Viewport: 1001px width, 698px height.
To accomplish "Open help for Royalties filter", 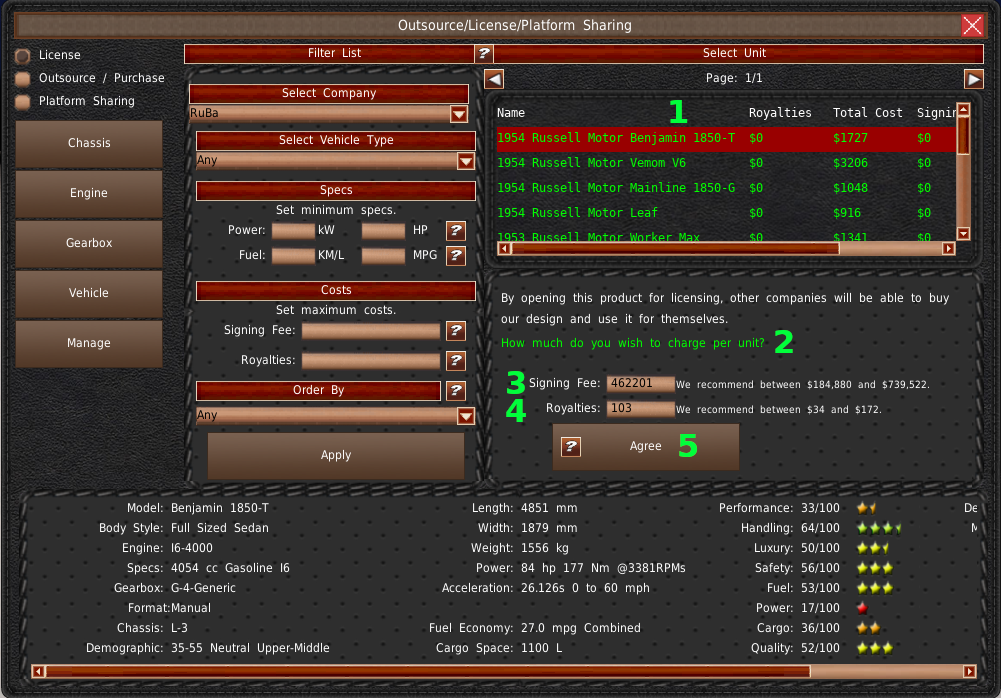I will click(x=456, y=361).
